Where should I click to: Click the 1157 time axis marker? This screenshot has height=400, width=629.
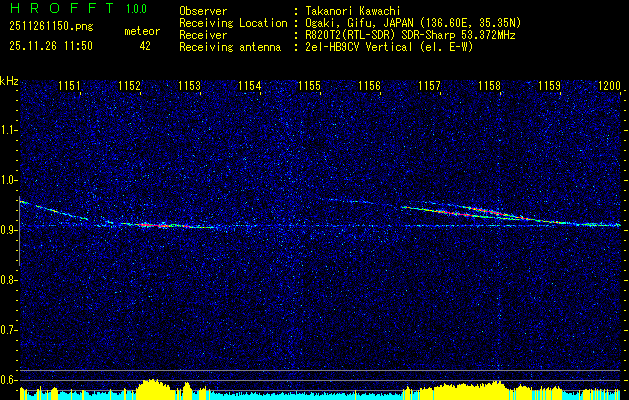(x=429, y=85)
